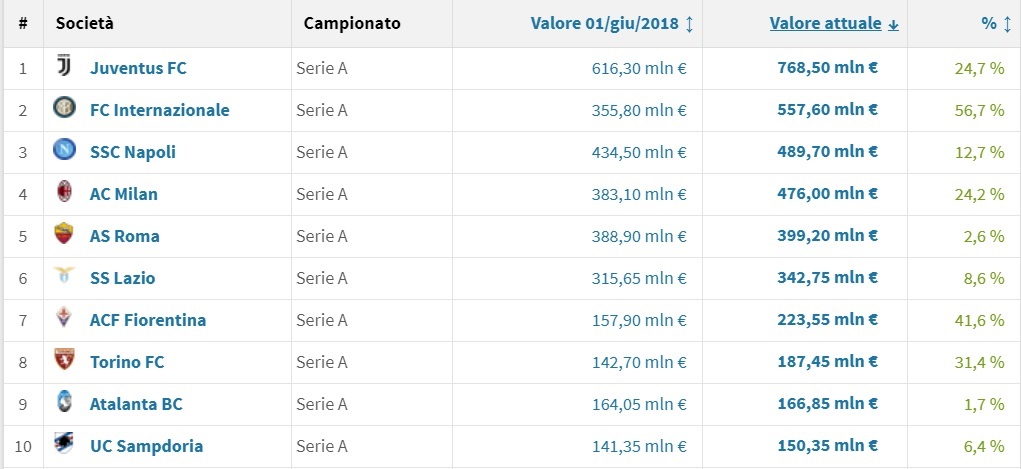The width and height of the screenshot is (1021, 469).
Task: Click the FC Internazionale crest icon
Action: point(65,110)
